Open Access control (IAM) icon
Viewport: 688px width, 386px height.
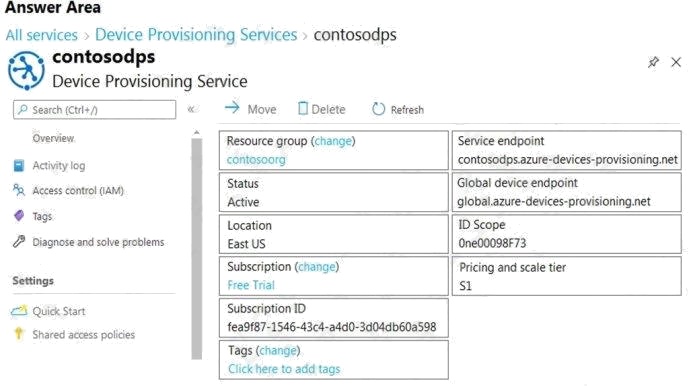pos(19,190)
